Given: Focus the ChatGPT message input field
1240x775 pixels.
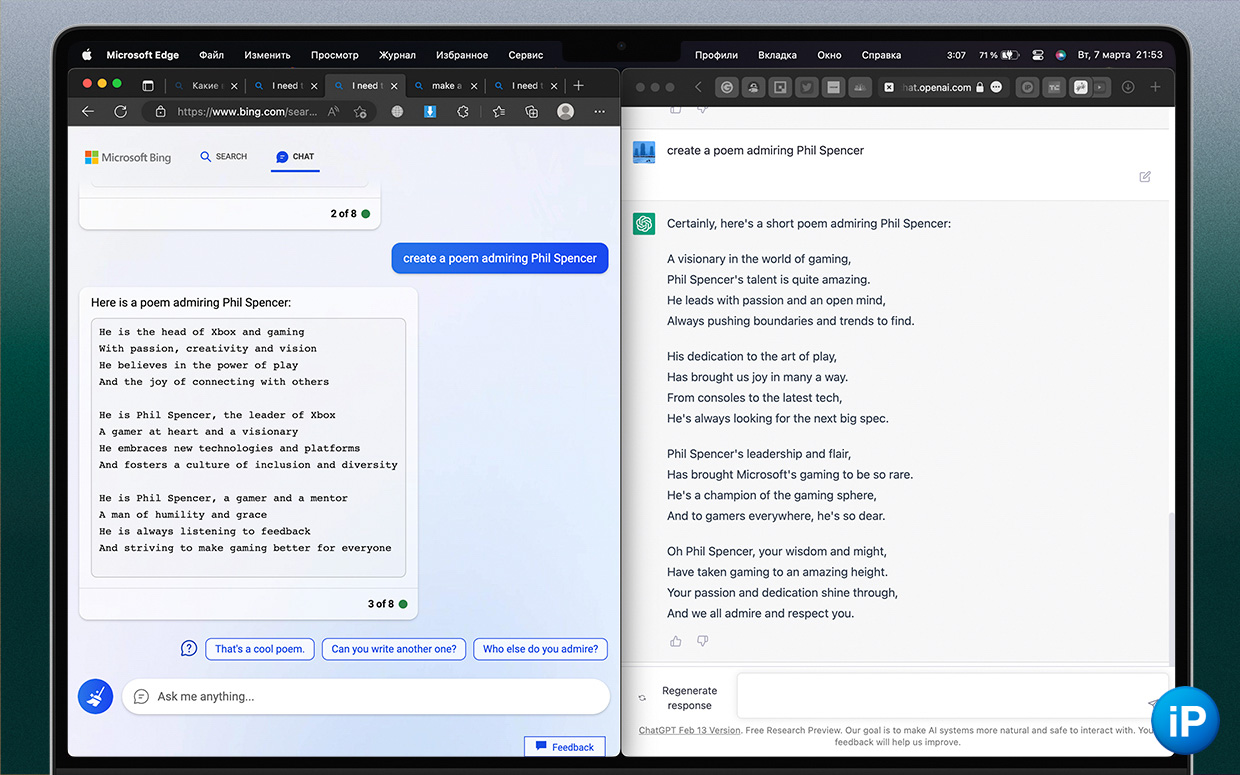Looking at the screenshot, I should [x=950, y=695].
